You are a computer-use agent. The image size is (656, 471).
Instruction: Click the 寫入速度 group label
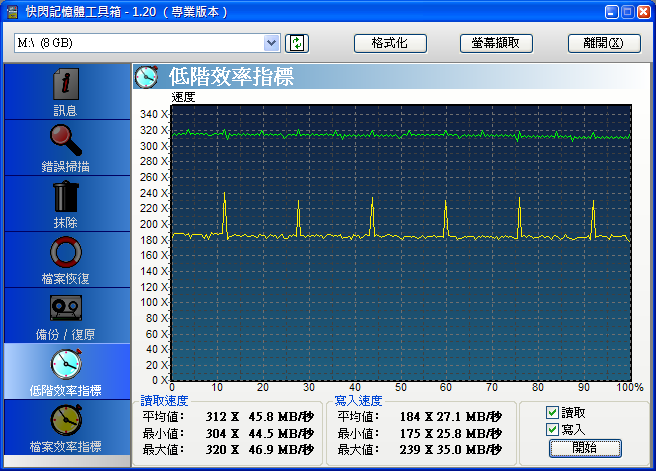pos(359,401)
